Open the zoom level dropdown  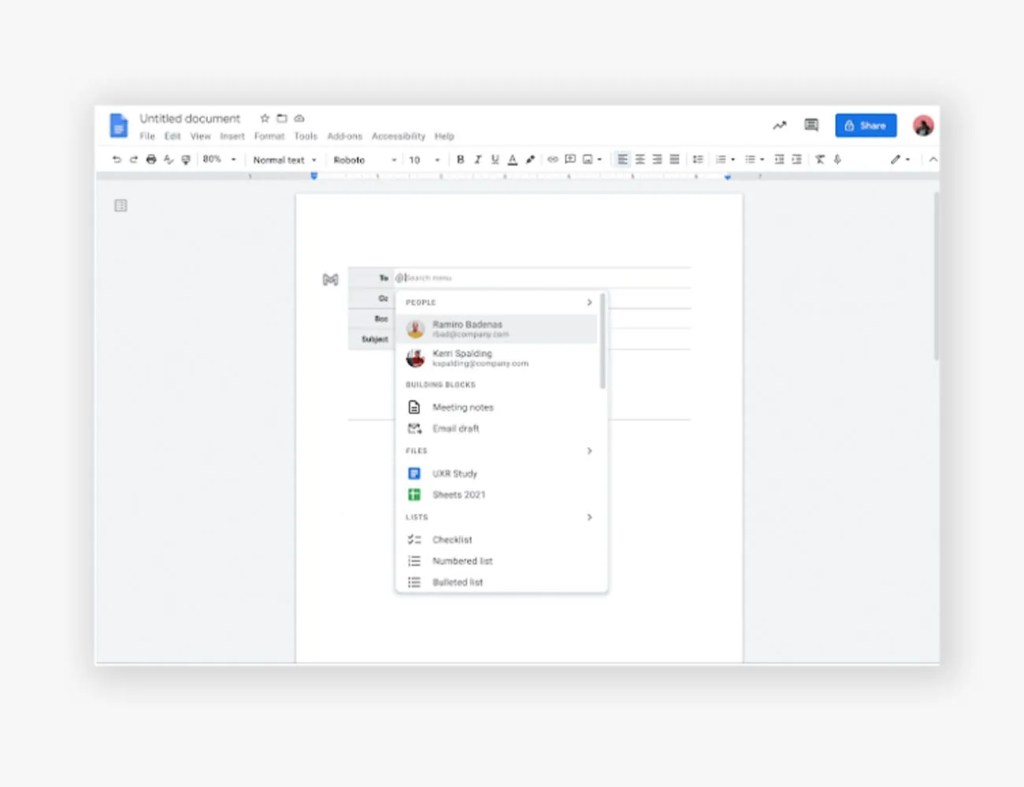[x=216, y=159]
